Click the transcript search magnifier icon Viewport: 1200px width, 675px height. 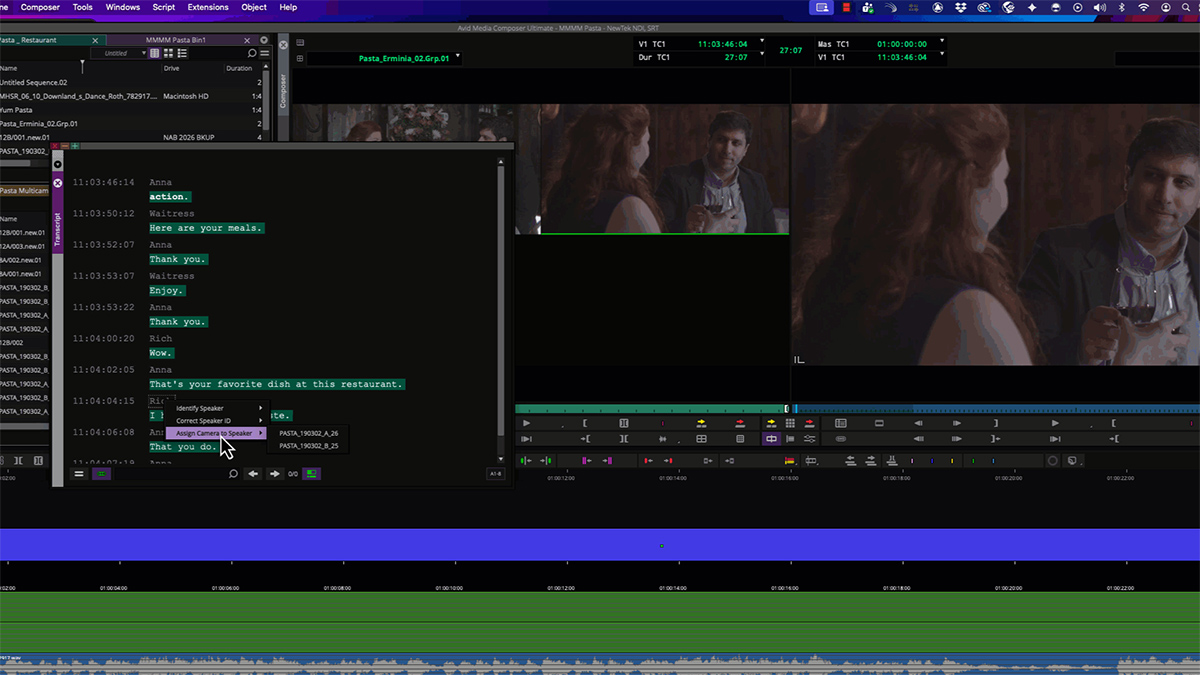233,474
